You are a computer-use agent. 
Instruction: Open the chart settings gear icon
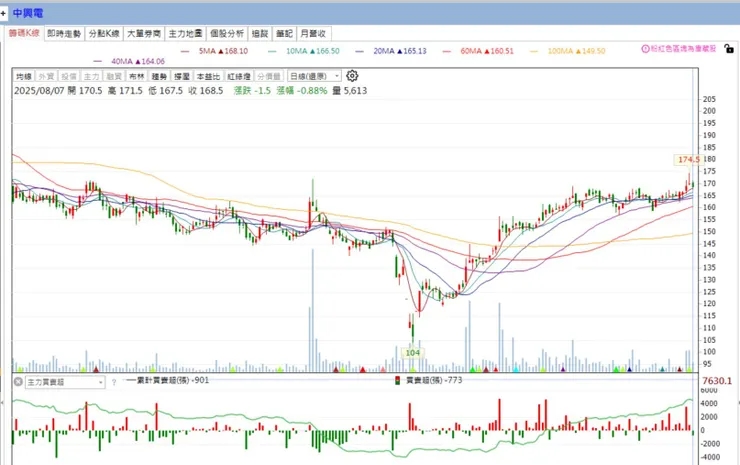pos(352,76)
